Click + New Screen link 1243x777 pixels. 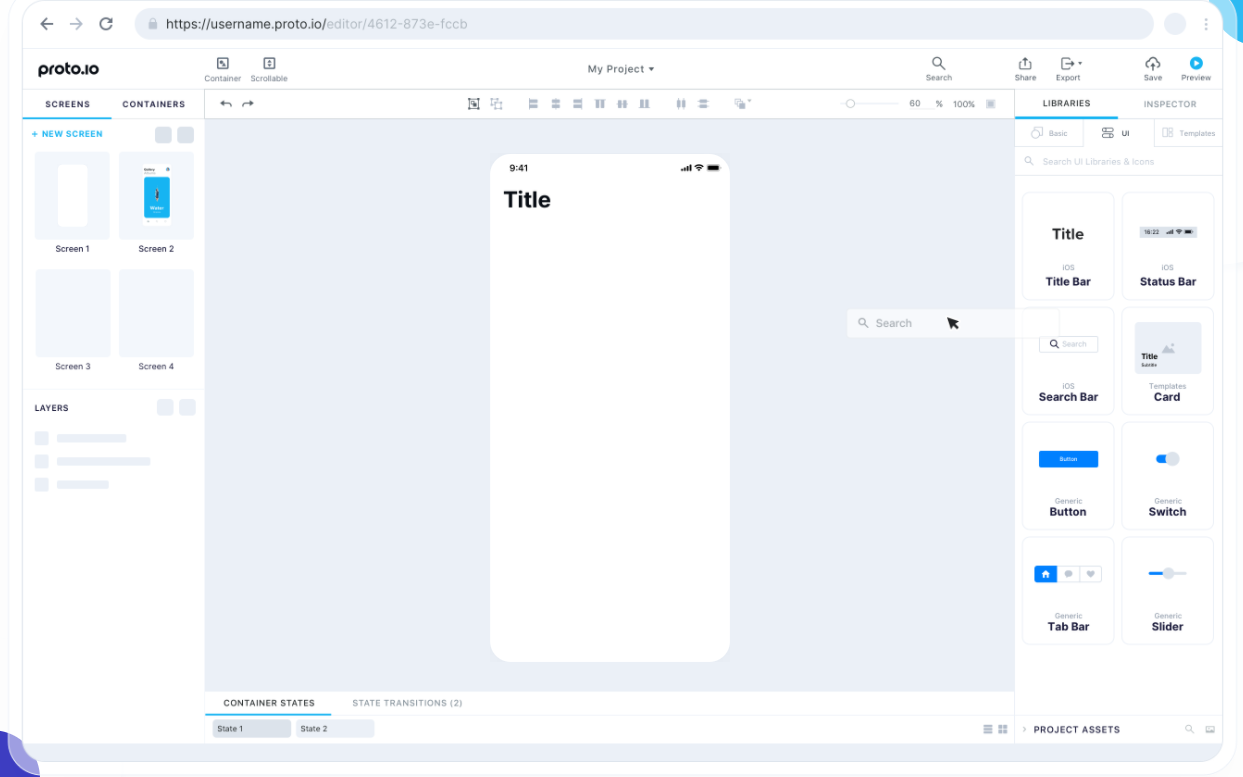point(67,134)
